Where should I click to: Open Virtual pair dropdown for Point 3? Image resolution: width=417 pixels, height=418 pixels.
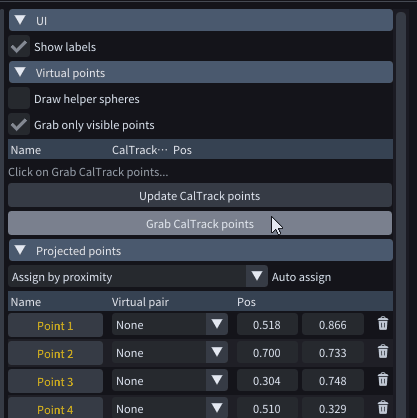click(170, 380)
